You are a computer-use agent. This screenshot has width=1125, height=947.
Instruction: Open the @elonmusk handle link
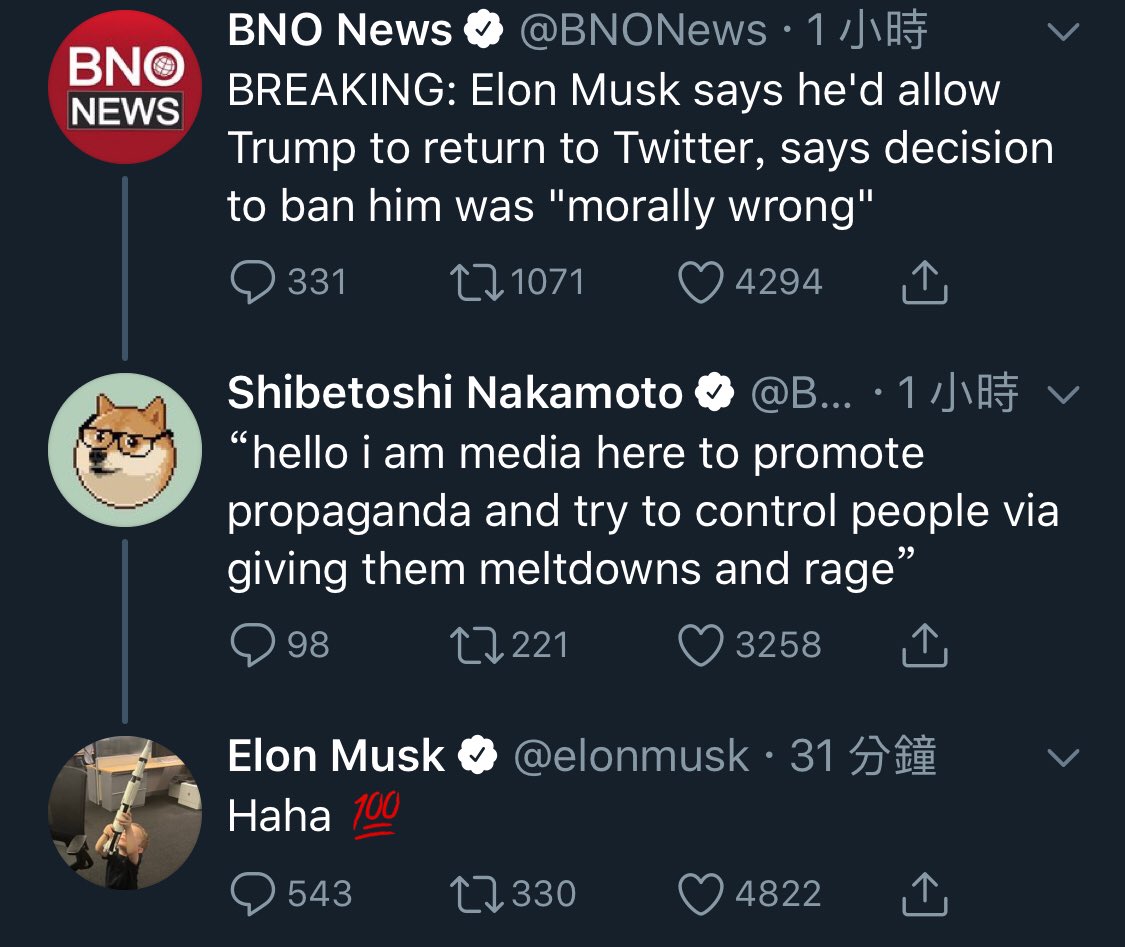tap(630, 756)
